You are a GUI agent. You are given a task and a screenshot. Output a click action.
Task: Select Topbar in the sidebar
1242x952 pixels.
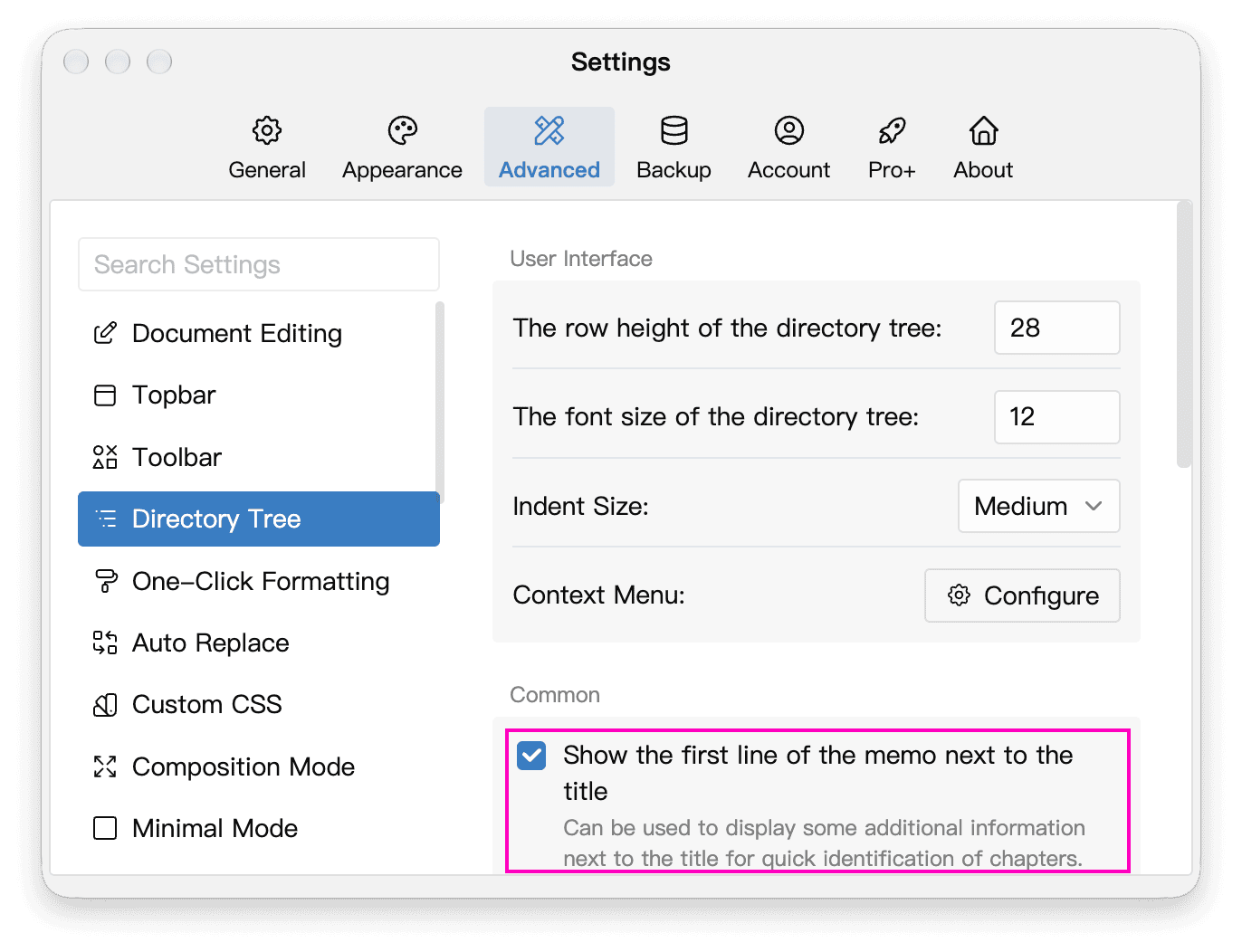pos(259,395)
